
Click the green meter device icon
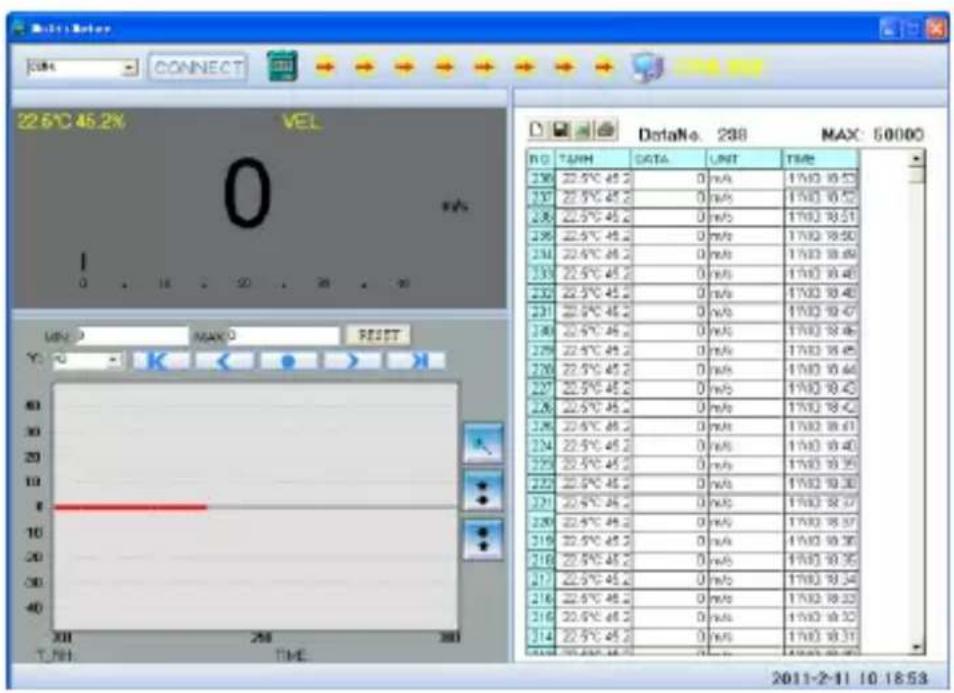pos(282,66)
